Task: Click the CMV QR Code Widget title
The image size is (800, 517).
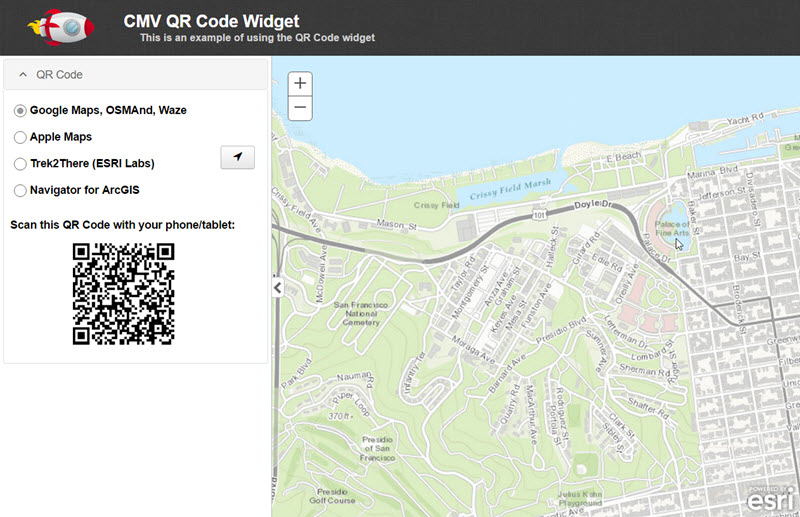Action: click(x=211, y=21)
